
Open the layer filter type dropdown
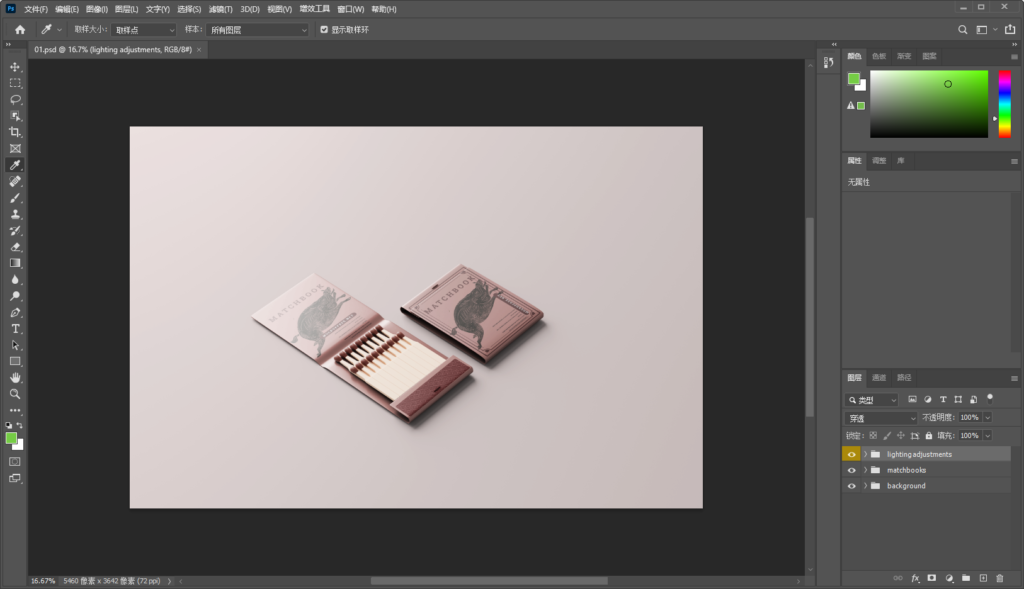(872, 400)
